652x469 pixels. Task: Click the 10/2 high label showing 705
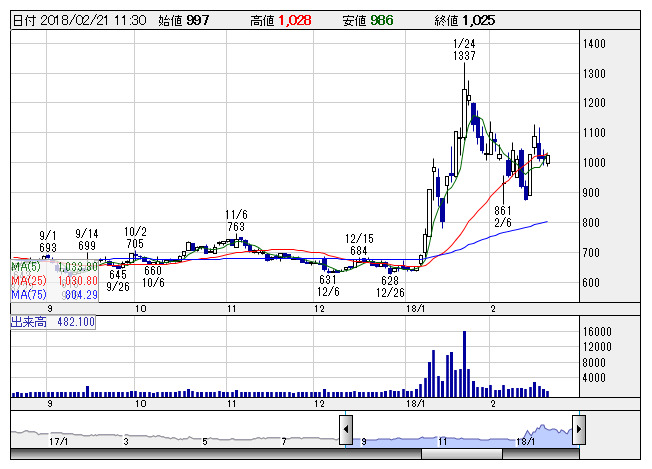136,237
